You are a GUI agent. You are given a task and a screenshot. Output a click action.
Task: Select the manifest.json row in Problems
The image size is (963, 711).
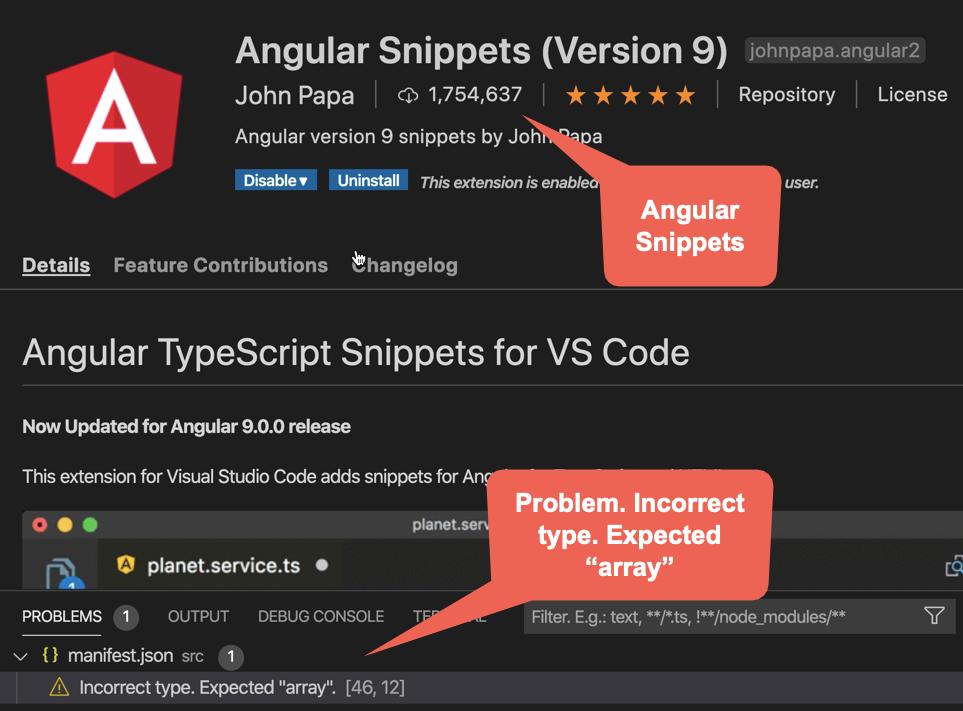482,656
